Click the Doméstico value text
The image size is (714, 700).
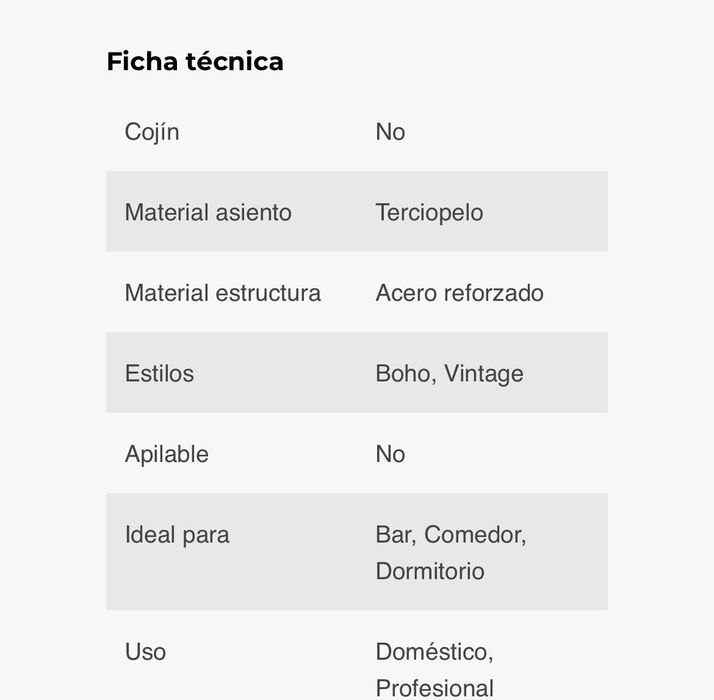(x=434, y=652)
